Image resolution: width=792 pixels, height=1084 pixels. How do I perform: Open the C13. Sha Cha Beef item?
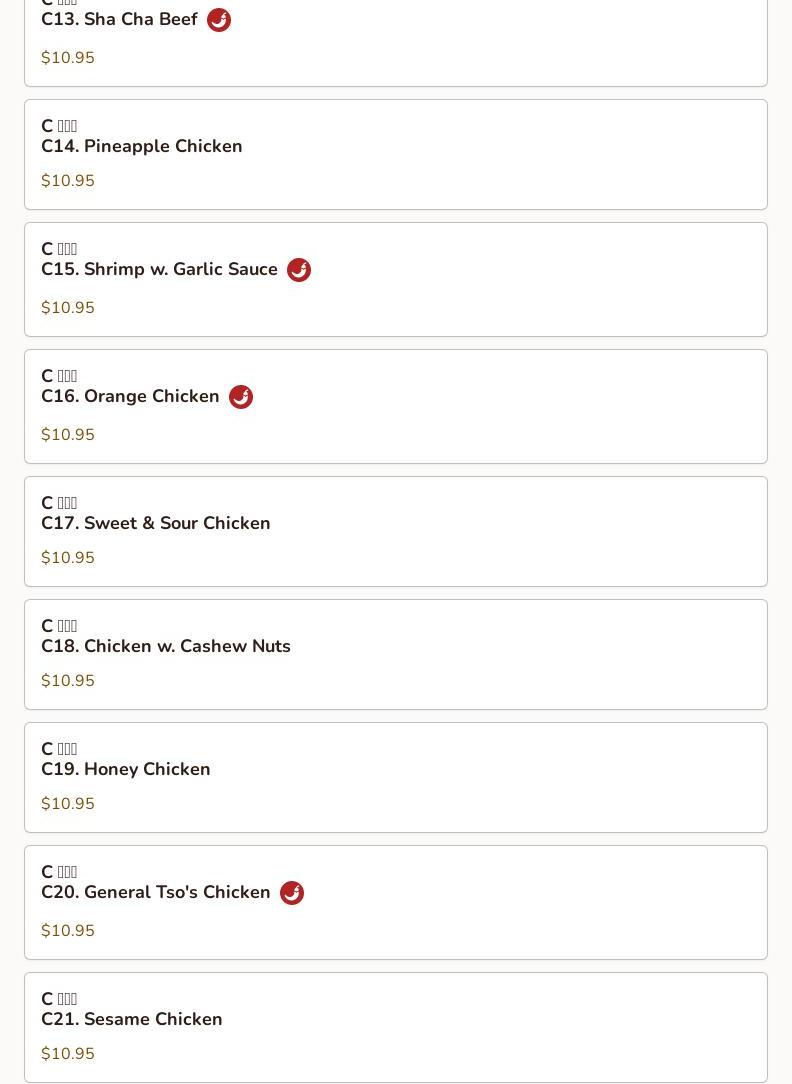pos(120,19)
